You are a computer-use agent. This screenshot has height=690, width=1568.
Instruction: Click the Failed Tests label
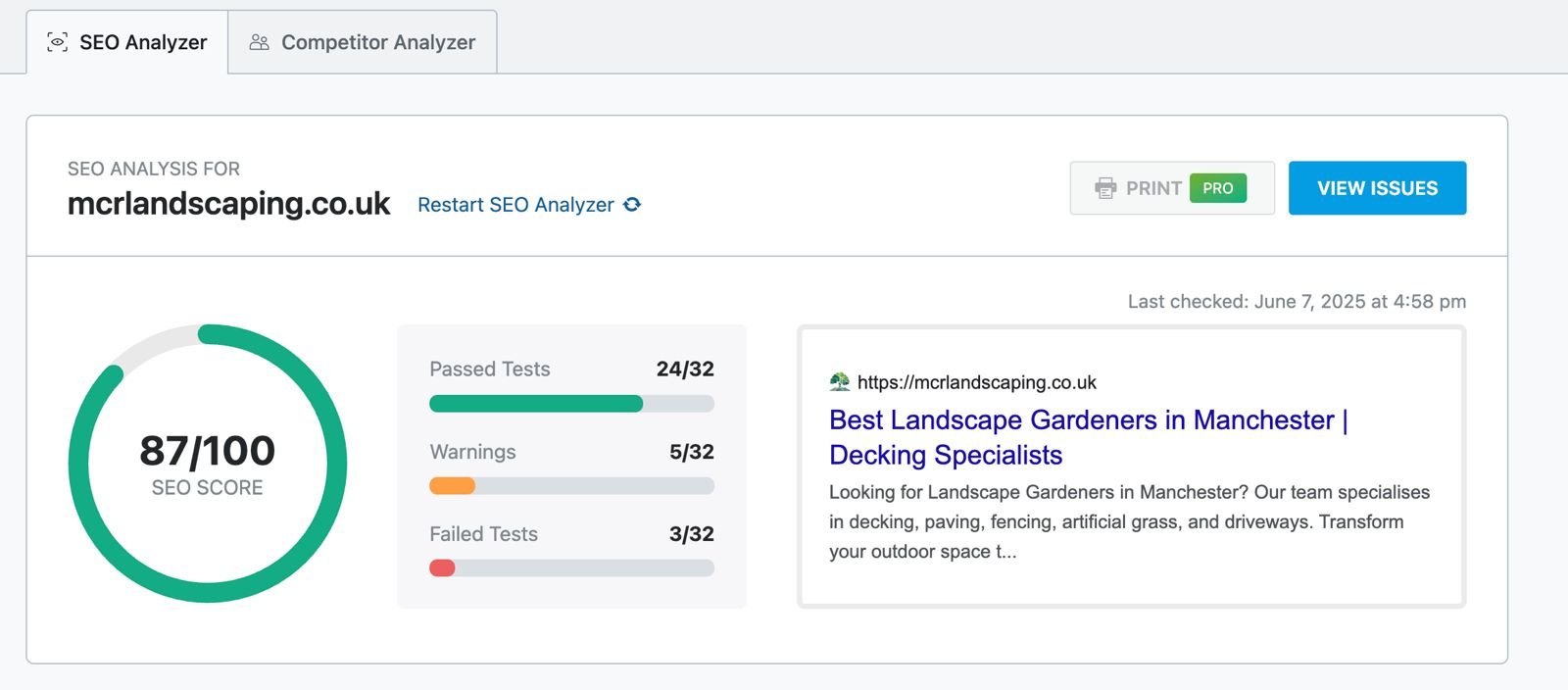click(483, 534)
